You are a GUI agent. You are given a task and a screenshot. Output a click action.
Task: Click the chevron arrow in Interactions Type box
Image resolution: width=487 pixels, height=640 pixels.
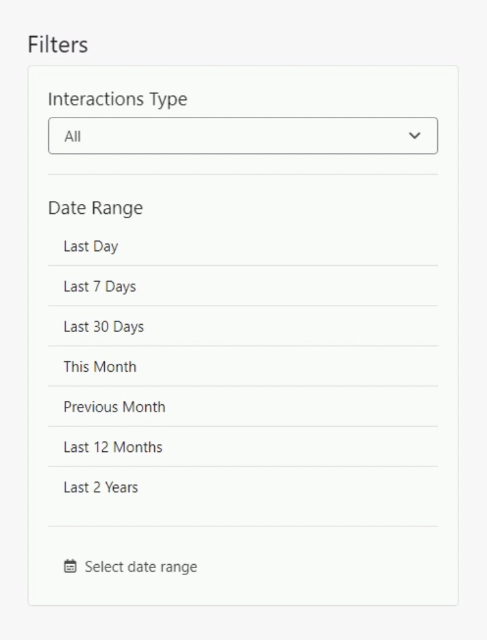pyautogui.click(x=414, y=136)
